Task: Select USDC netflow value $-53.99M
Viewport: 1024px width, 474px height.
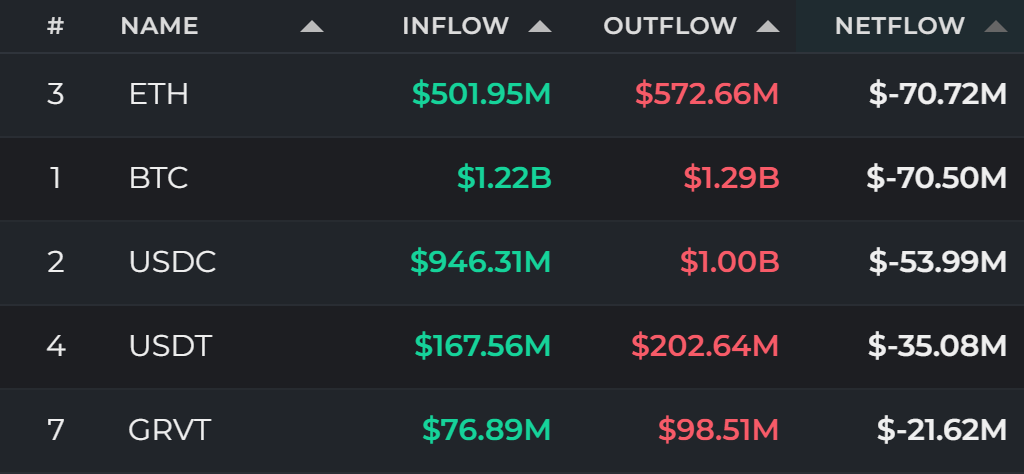Action: coord(938,262)
